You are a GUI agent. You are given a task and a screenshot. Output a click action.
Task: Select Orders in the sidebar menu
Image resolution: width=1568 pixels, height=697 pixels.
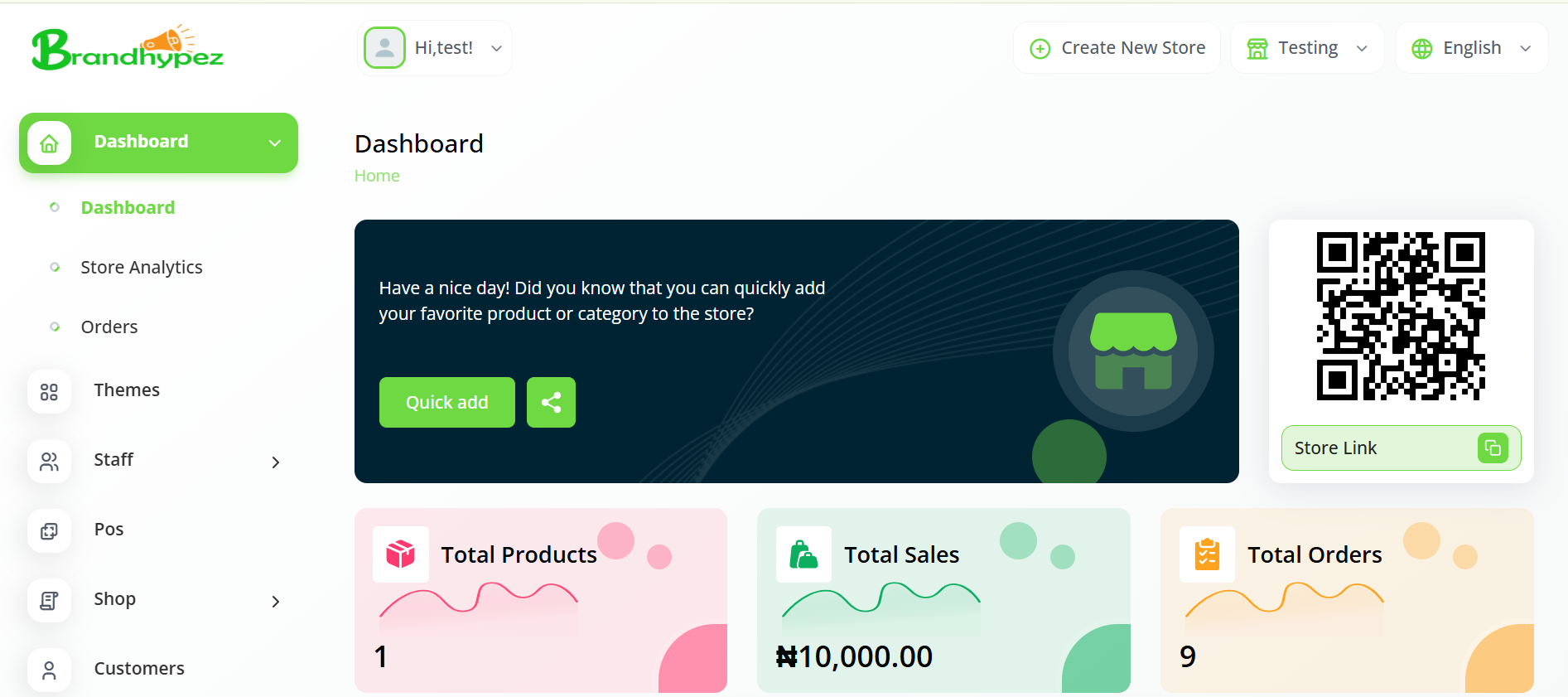pyautogui.click(x=109, y=327)
